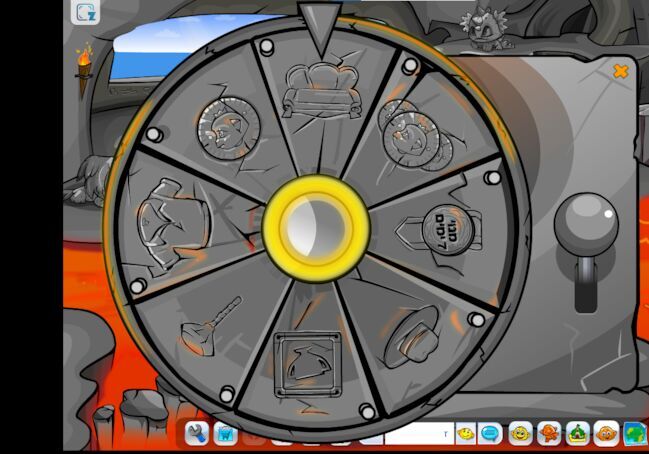Click the wheel pointer arrow at top

[320, 30]
